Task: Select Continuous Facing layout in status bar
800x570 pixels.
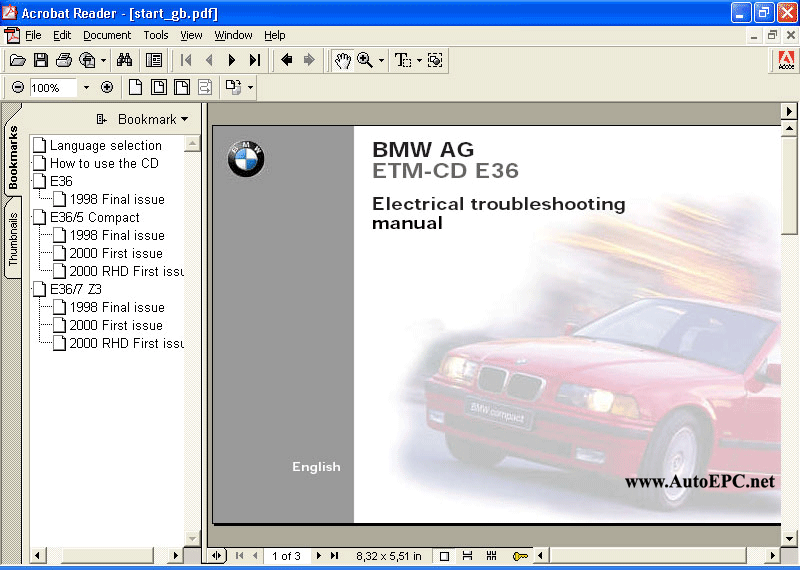Action: pyautogui.click(x=491, y=556)
